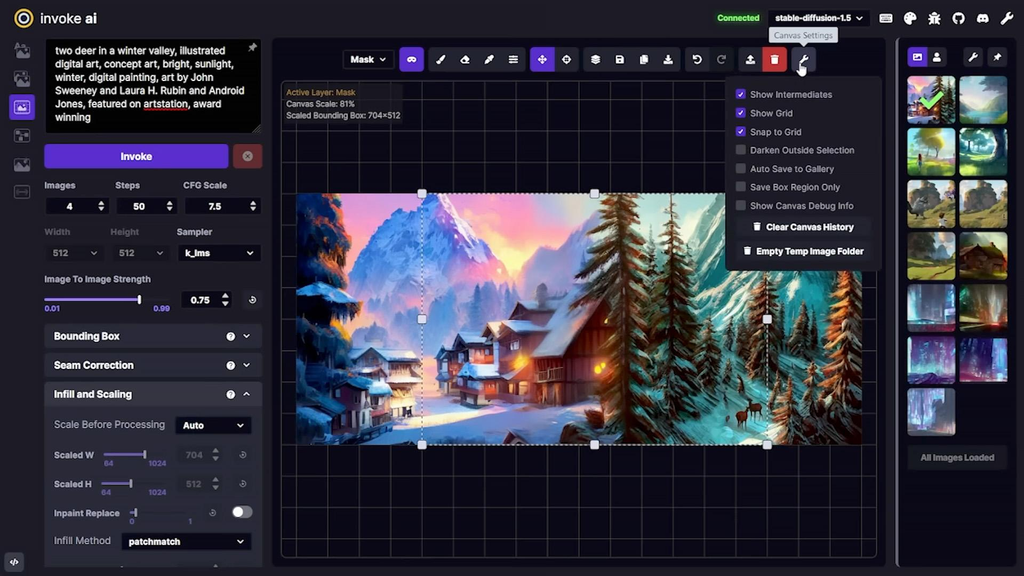Switch to Unified Canvas tab
1024x576 pixels.
click(22, 107)
